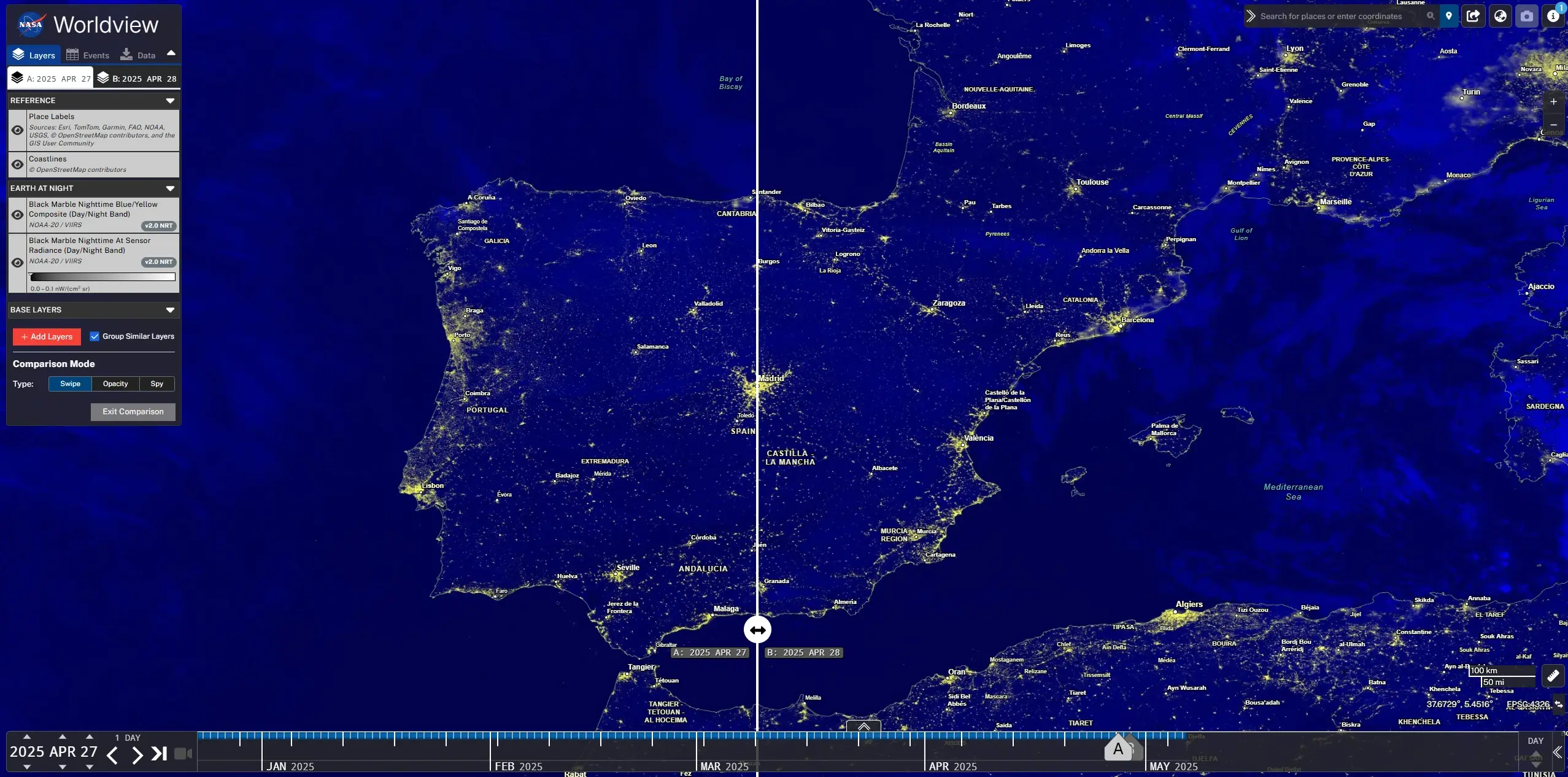Viewport: 1568px width, 777px height.
Task: Click the location marker icon
Action: click(1449, 17)
